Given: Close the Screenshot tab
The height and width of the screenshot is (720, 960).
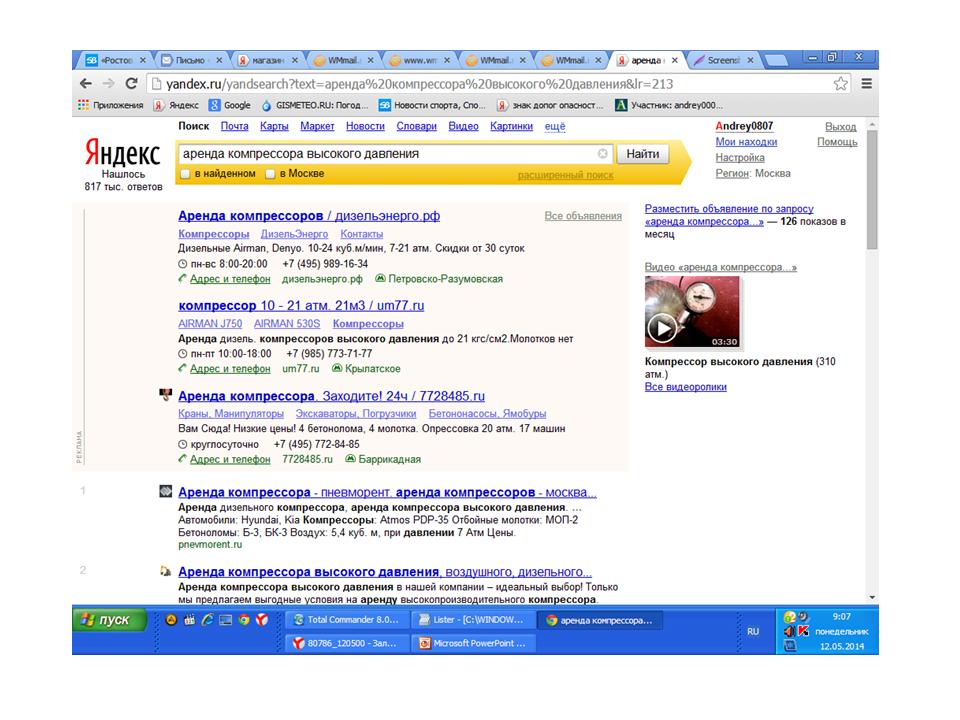Looking at the screenshot, I should click(750, 60).
